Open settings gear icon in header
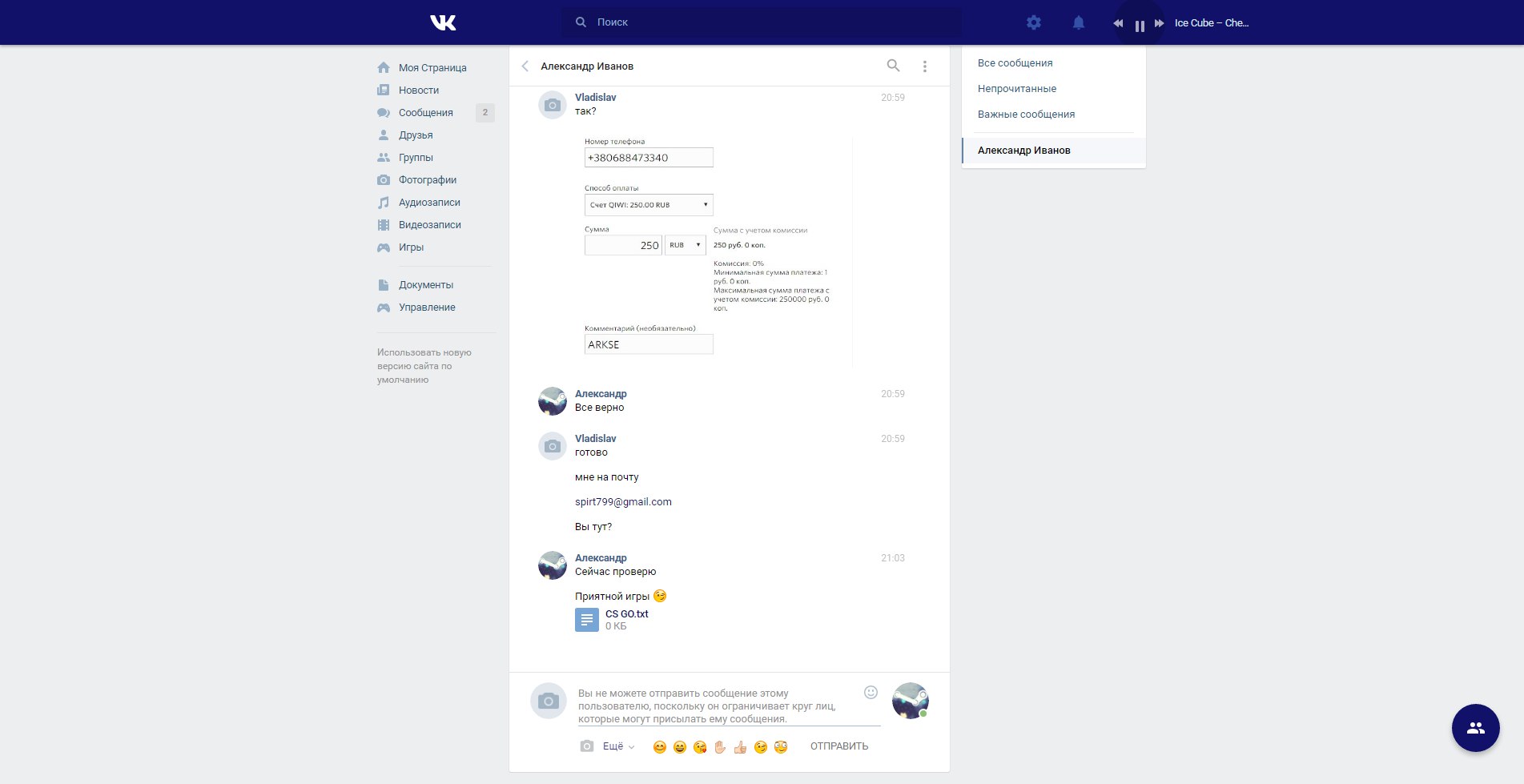The height and width of the screenshot is (784, 1524). coord(1034,22)
